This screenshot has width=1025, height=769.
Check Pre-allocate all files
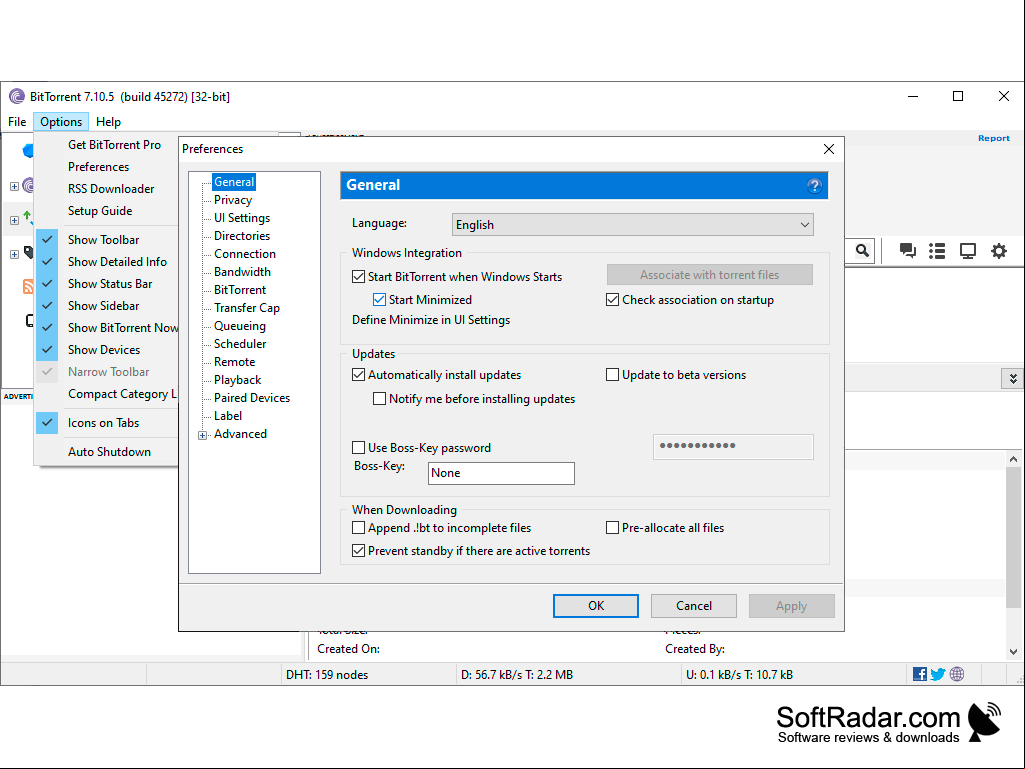[613, 528]
